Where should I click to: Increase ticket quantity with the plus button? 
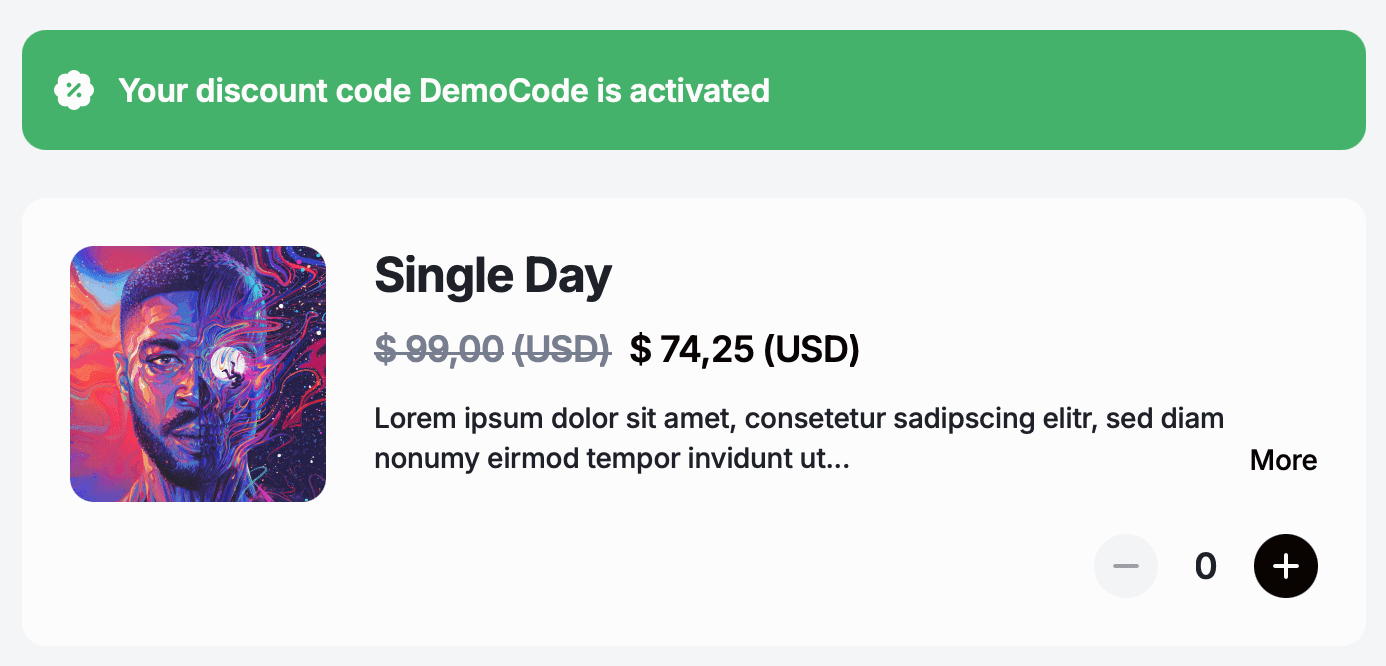click(1286, 566)
